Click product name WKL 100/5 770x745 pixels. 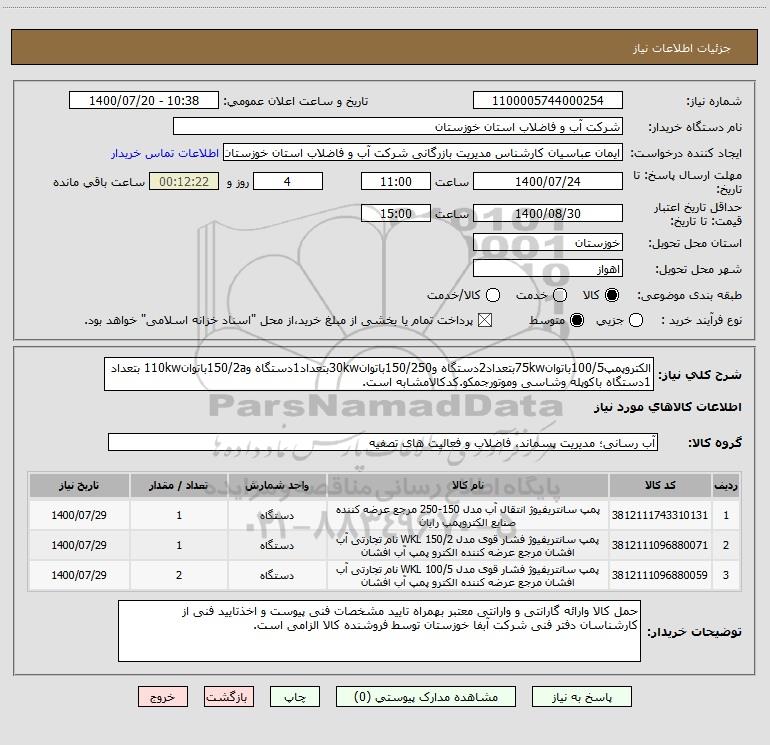click(x=468, y=576)
